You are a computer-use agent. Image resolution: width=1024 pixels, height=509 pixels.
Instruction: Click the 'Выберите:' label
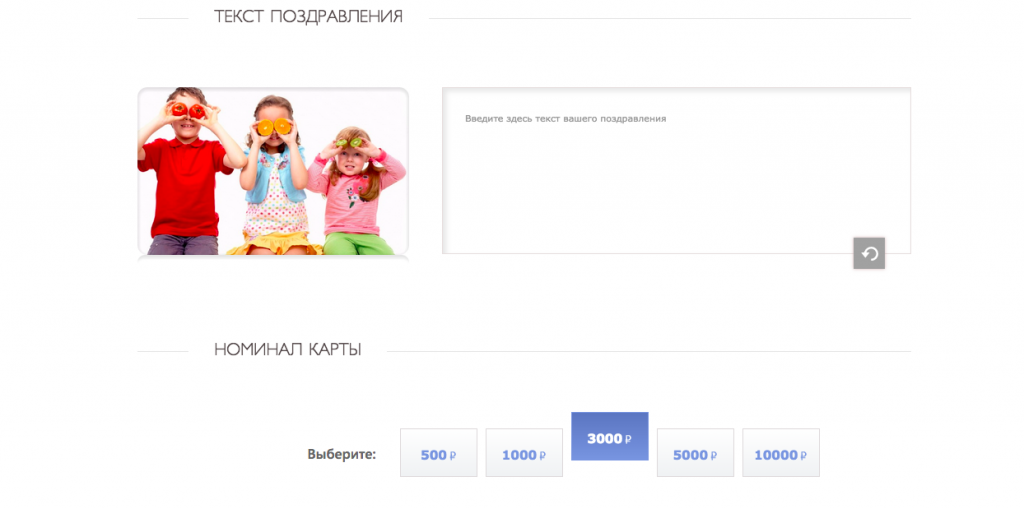click(341, 455)
